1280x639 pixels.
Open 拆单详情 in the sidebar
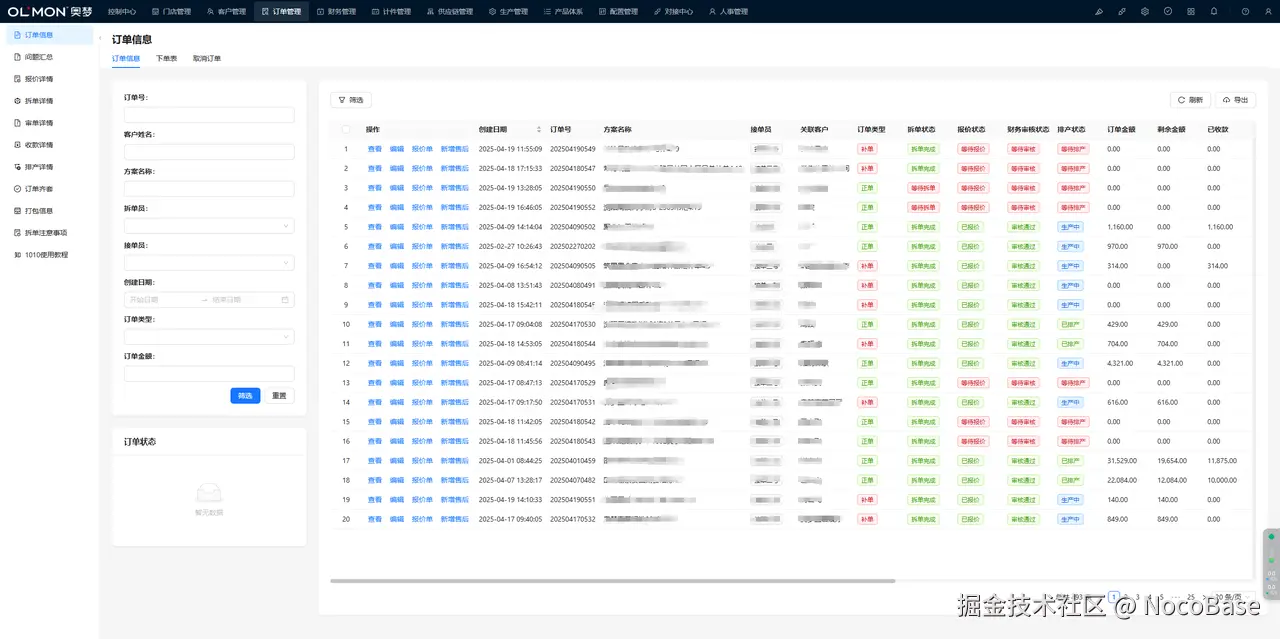tap(49, 101)
